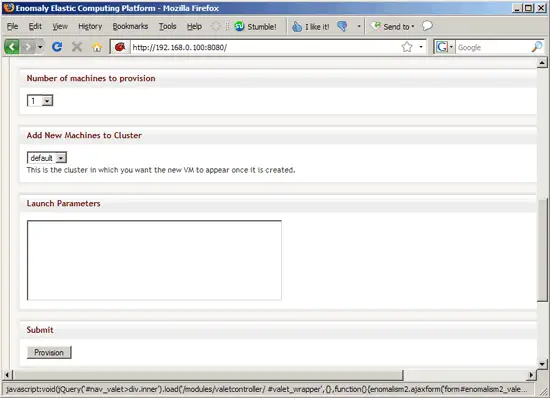Click the I like it! thumbs up

click(311, 26)
